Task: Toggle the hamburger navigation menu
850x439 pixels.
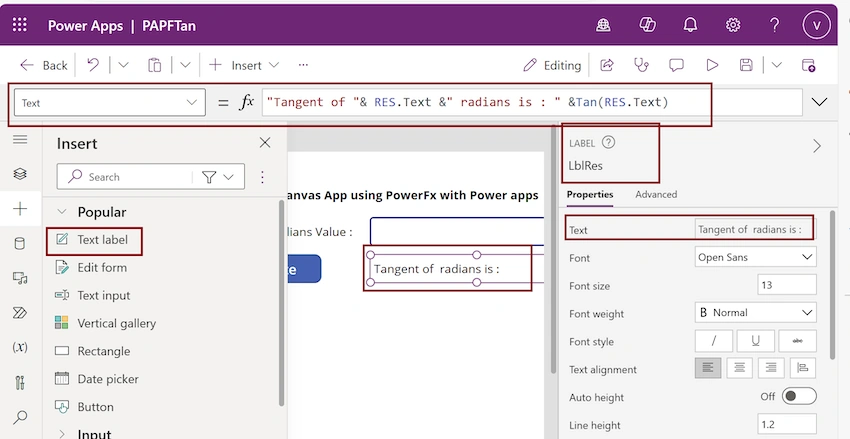Action: tap(20, 140)
